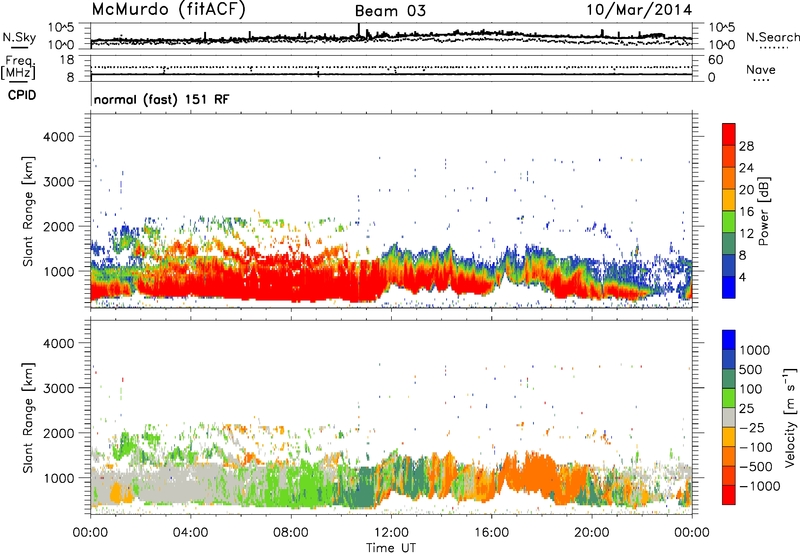
Task: Select the Beam 03 label
Action: tap(390, 11)
